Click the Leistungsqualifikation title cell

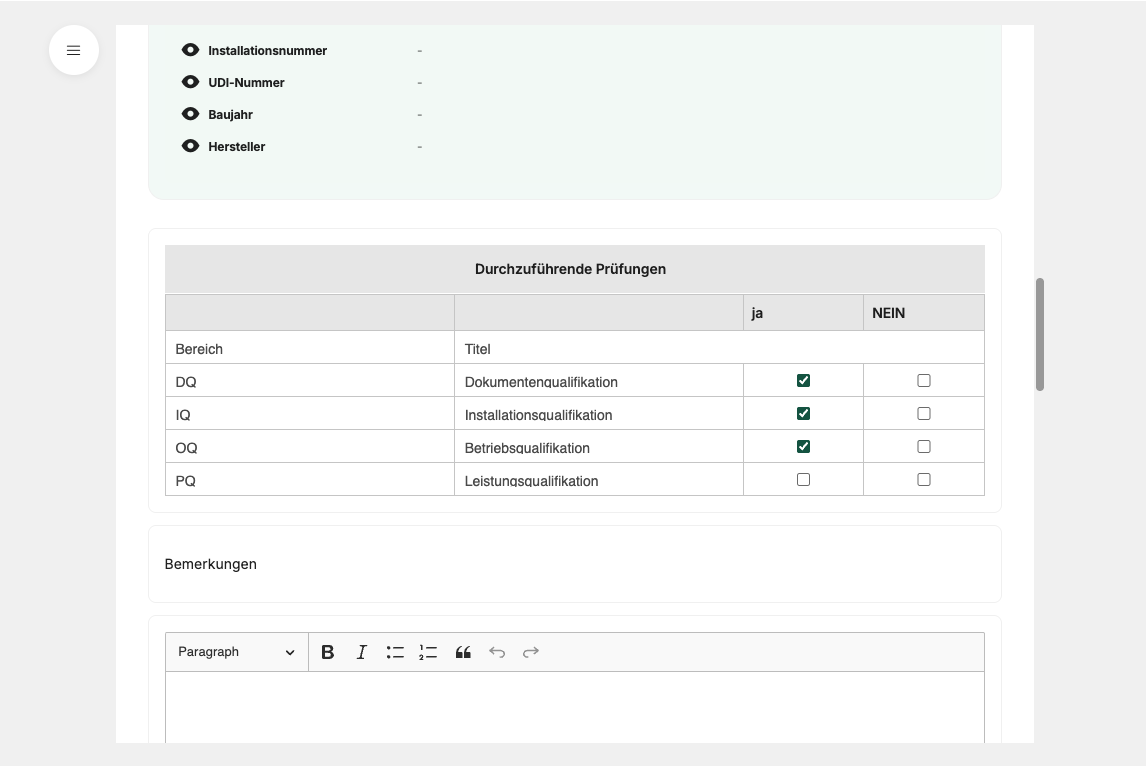pos(599,479)
